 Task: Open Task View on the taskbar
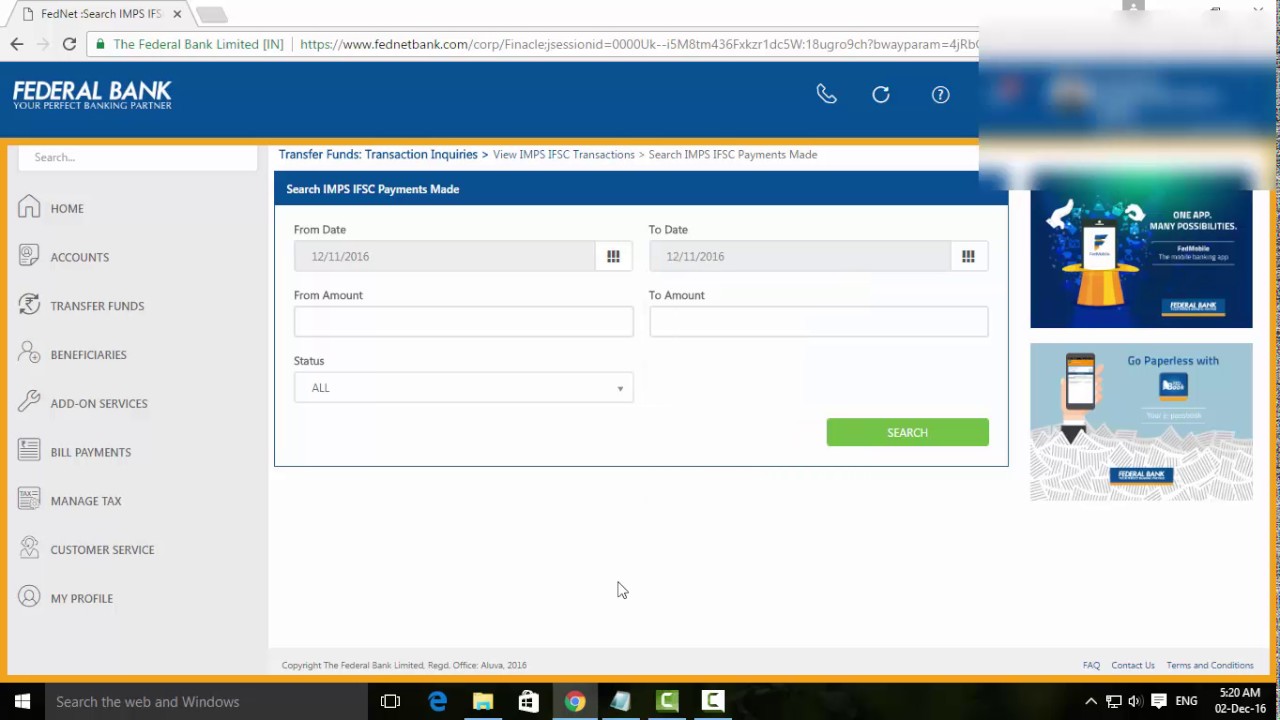tap(391, 702)
